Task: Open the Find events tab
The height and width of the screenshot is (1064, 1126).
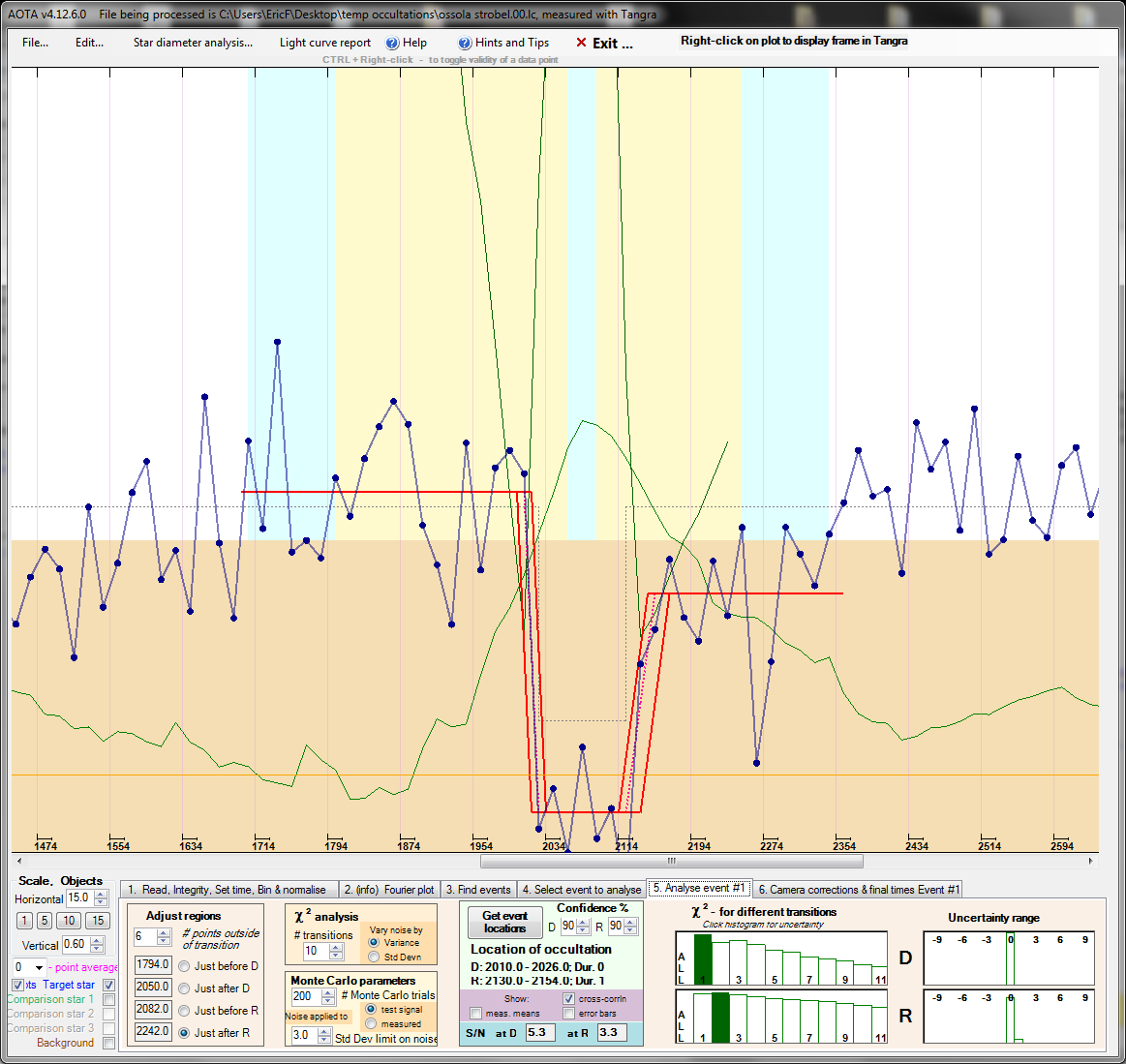Action: (477, 890)
